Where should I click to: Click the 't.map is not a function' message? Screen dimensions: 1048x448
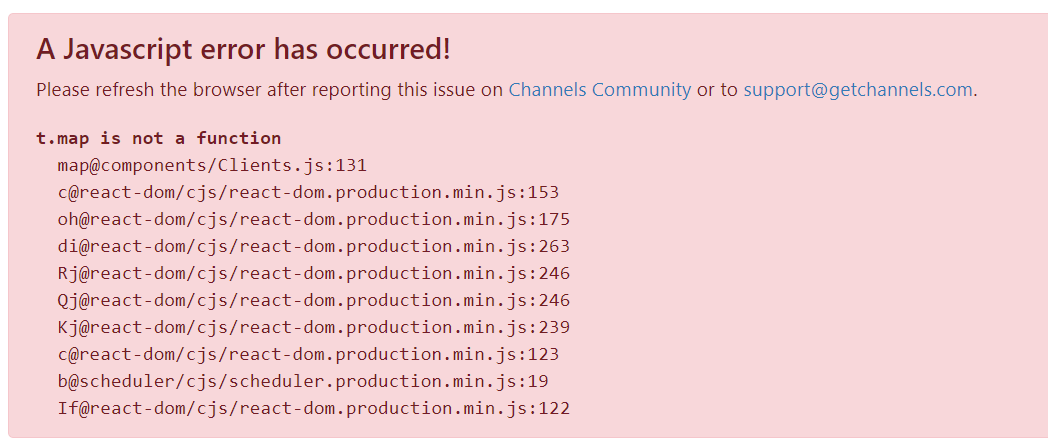point(158,138)
